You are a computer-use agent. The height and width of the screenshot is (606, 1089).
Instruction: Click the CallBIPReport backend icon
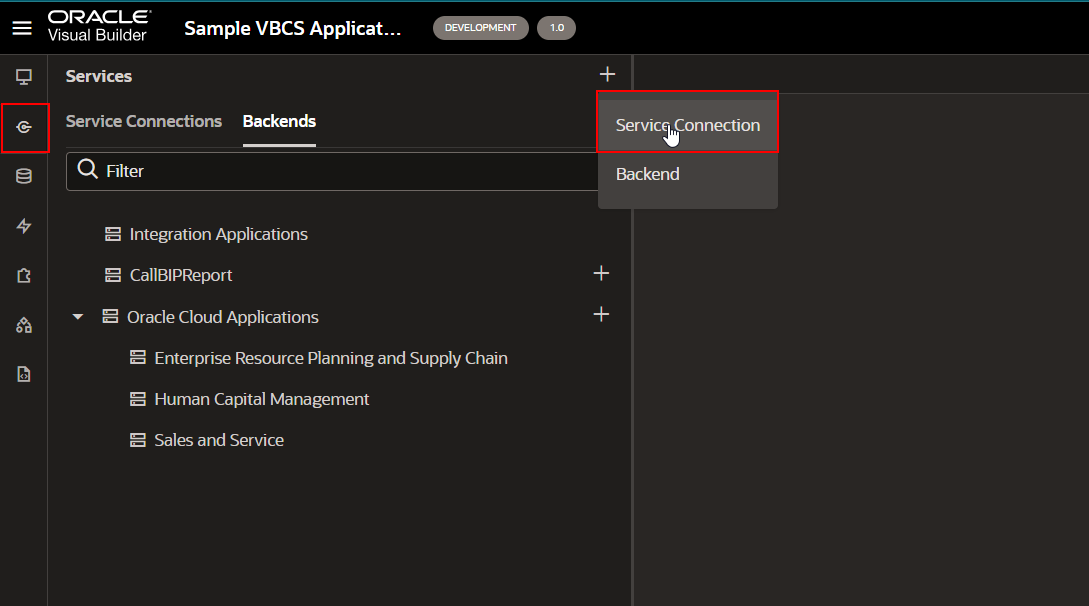coord(113,275)
